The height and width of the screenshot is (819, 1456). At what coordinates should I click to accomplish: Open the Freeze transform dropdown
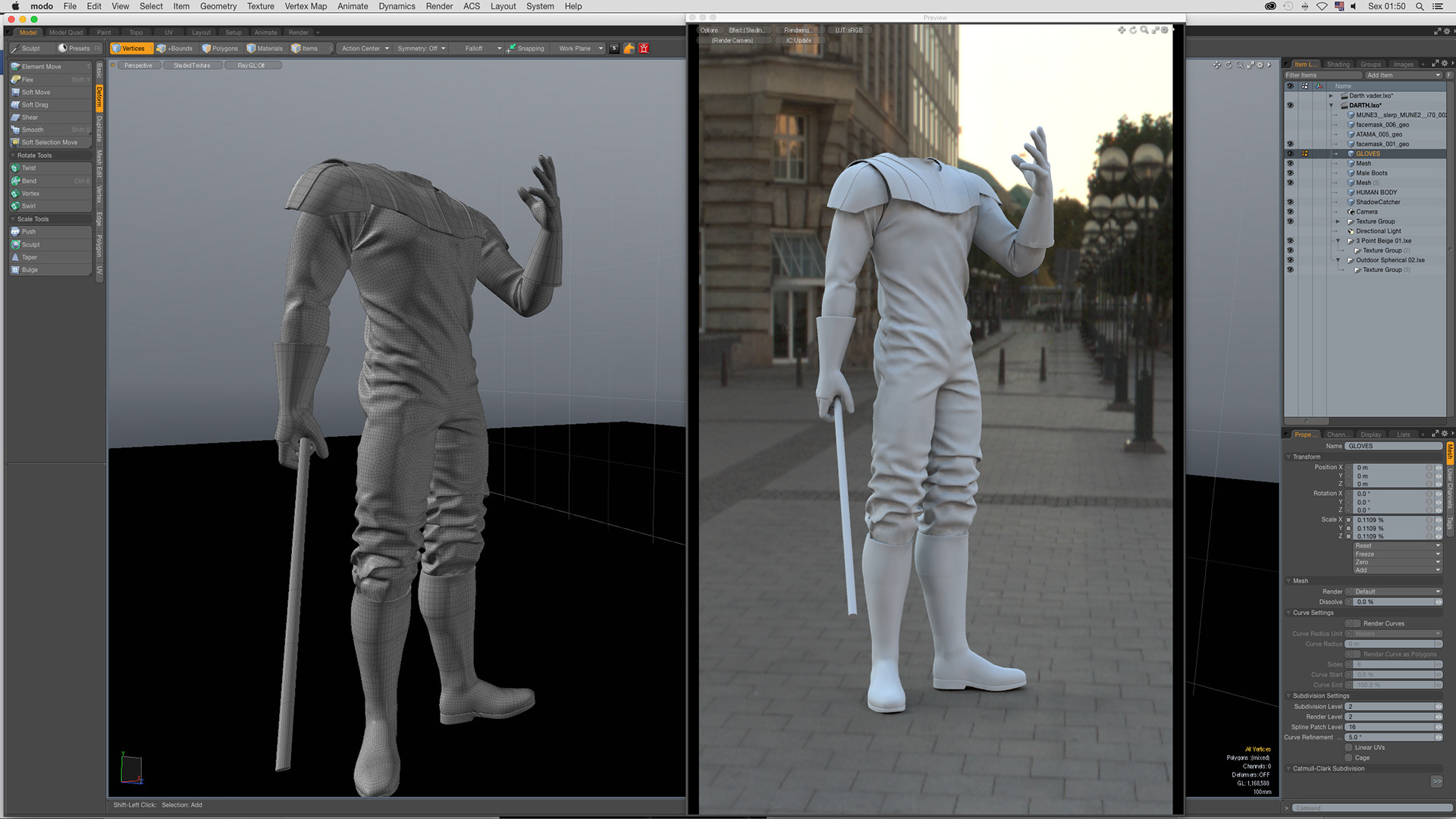(x=1398, y=554)
